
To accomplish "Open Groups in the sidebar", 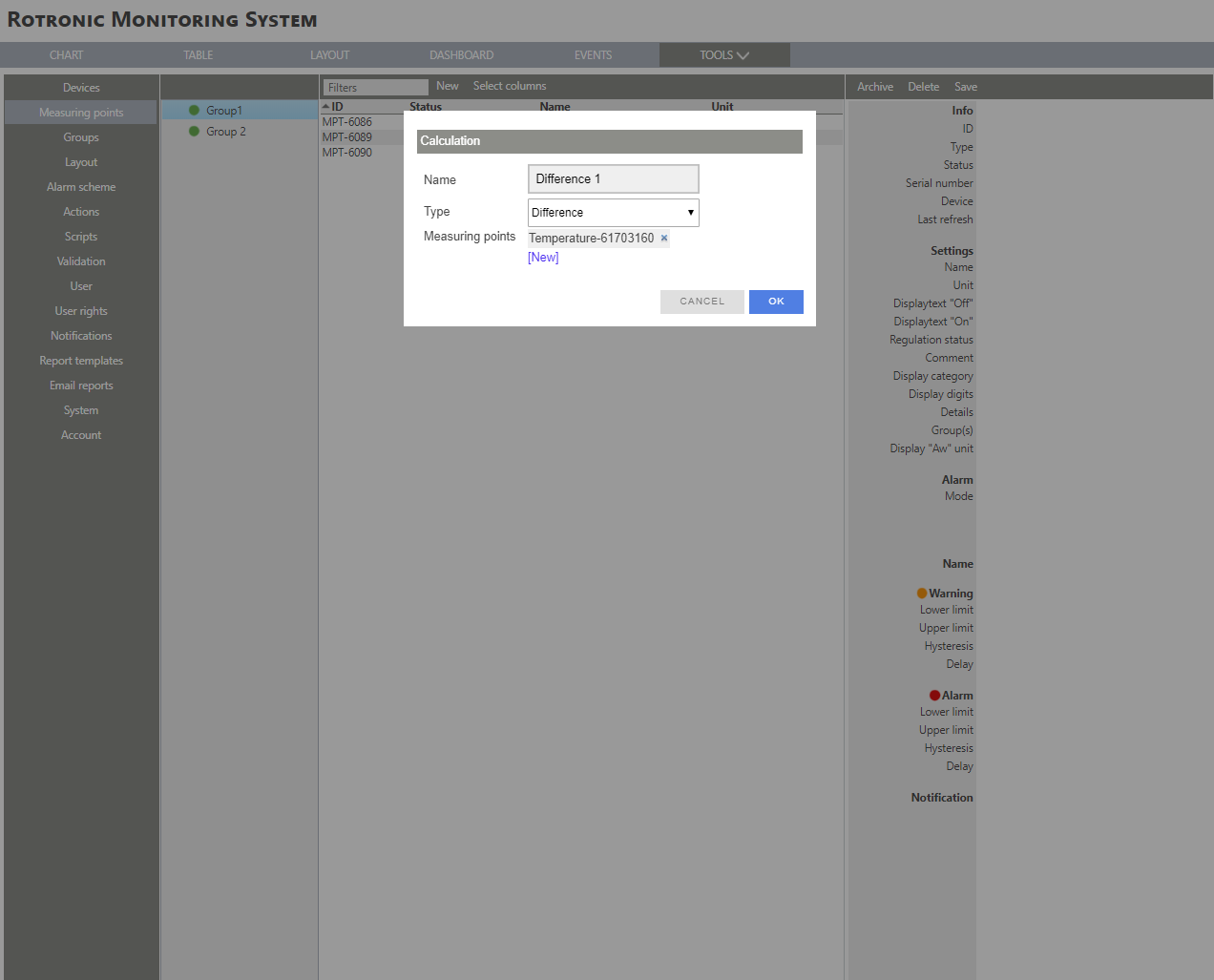I will click(81, 137).
